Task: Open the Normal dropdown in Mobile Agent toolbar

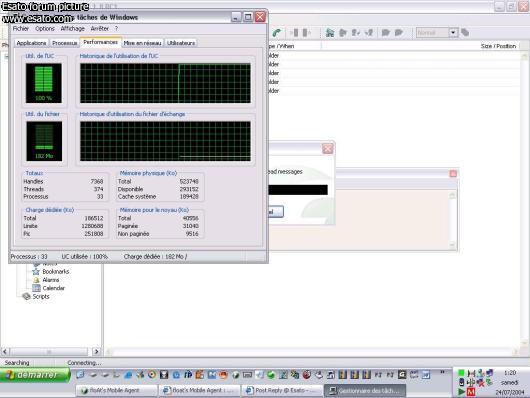Action: click(x=437, y=32)
